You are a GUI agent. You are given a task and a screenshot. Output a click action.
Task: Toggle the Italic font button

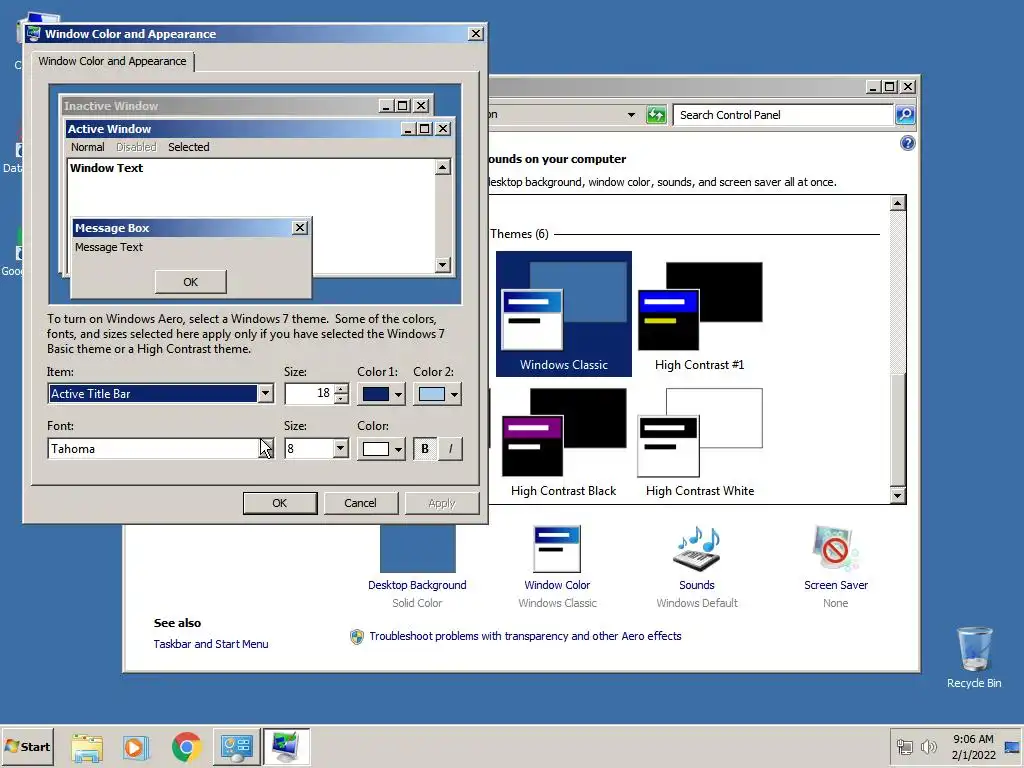pos(450,449)
